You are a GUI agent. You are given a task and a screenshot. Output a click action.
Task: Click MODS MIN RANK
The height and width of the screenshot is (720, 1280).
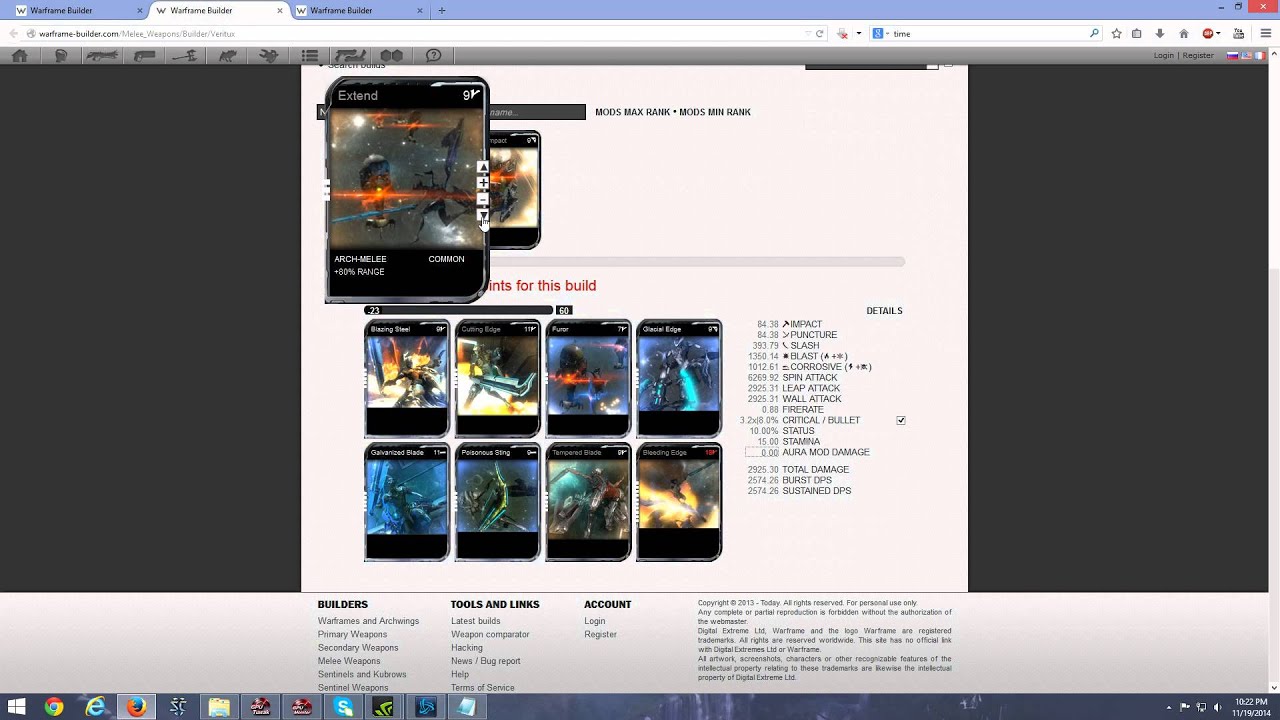coord(715,112)
